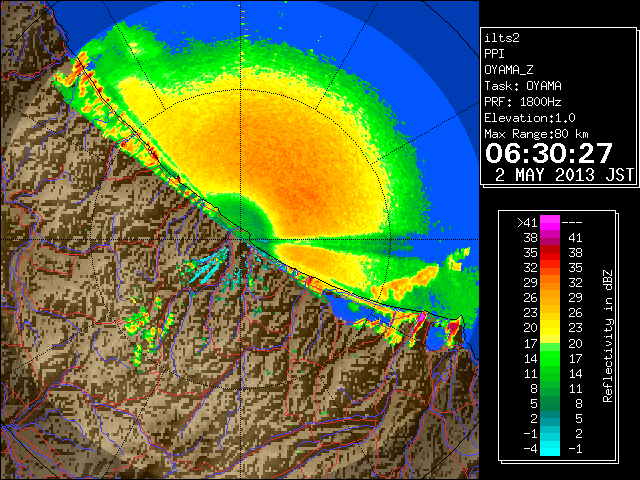Click the 'PRF: 1800Hz' text

[523, 102]
